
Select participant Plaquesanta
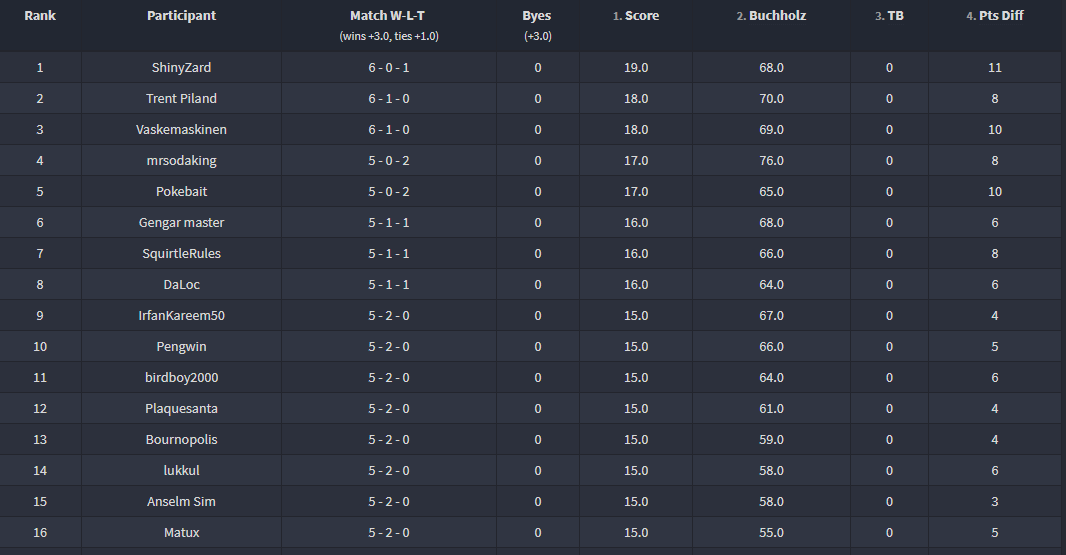pyautogui.click(x=182, y=409)
